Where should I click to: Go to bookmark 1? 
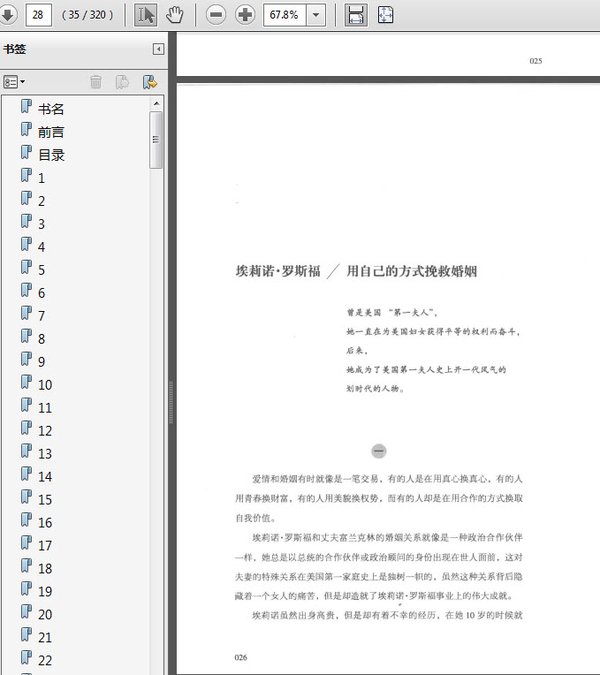(41, 178)
